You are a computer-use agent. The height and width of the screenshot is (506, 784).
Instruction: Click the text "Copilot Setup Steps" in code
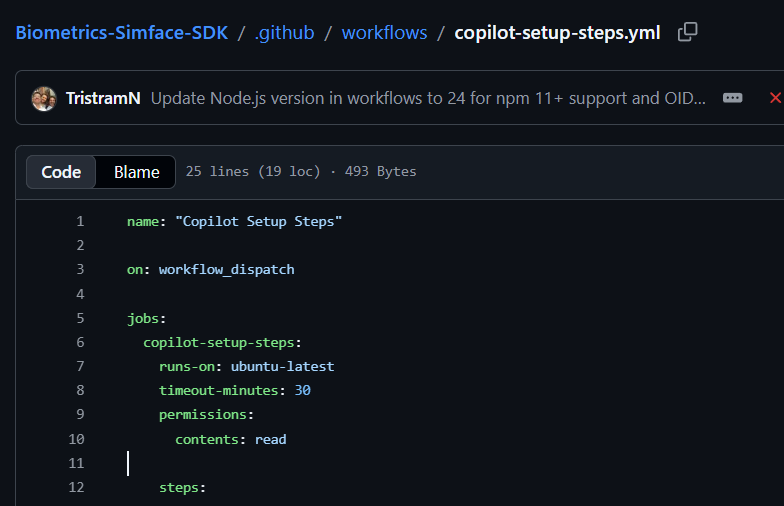click(258, 222)
